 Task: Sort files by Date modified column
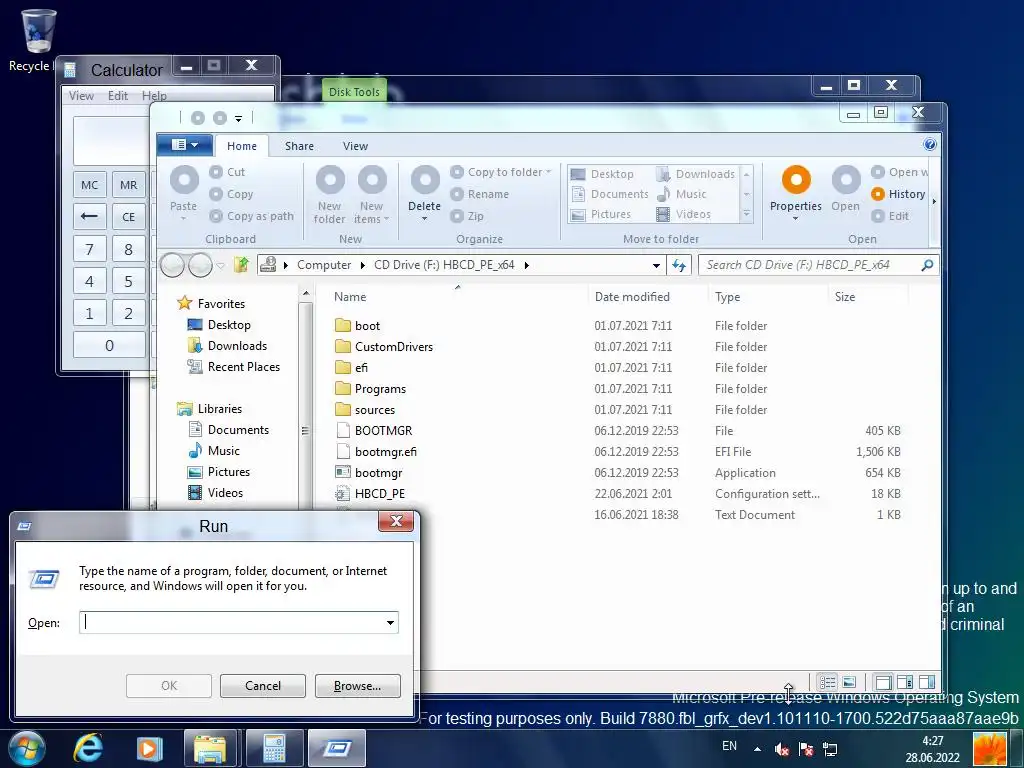click(632, 296)
